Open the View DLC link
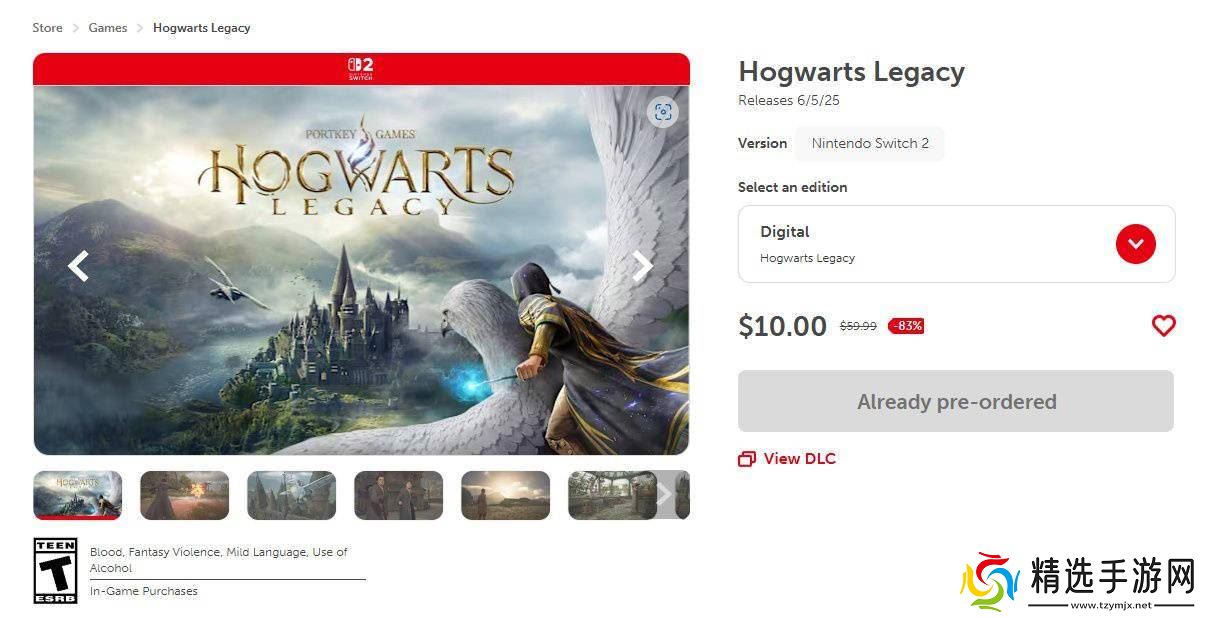 point(799,459)
